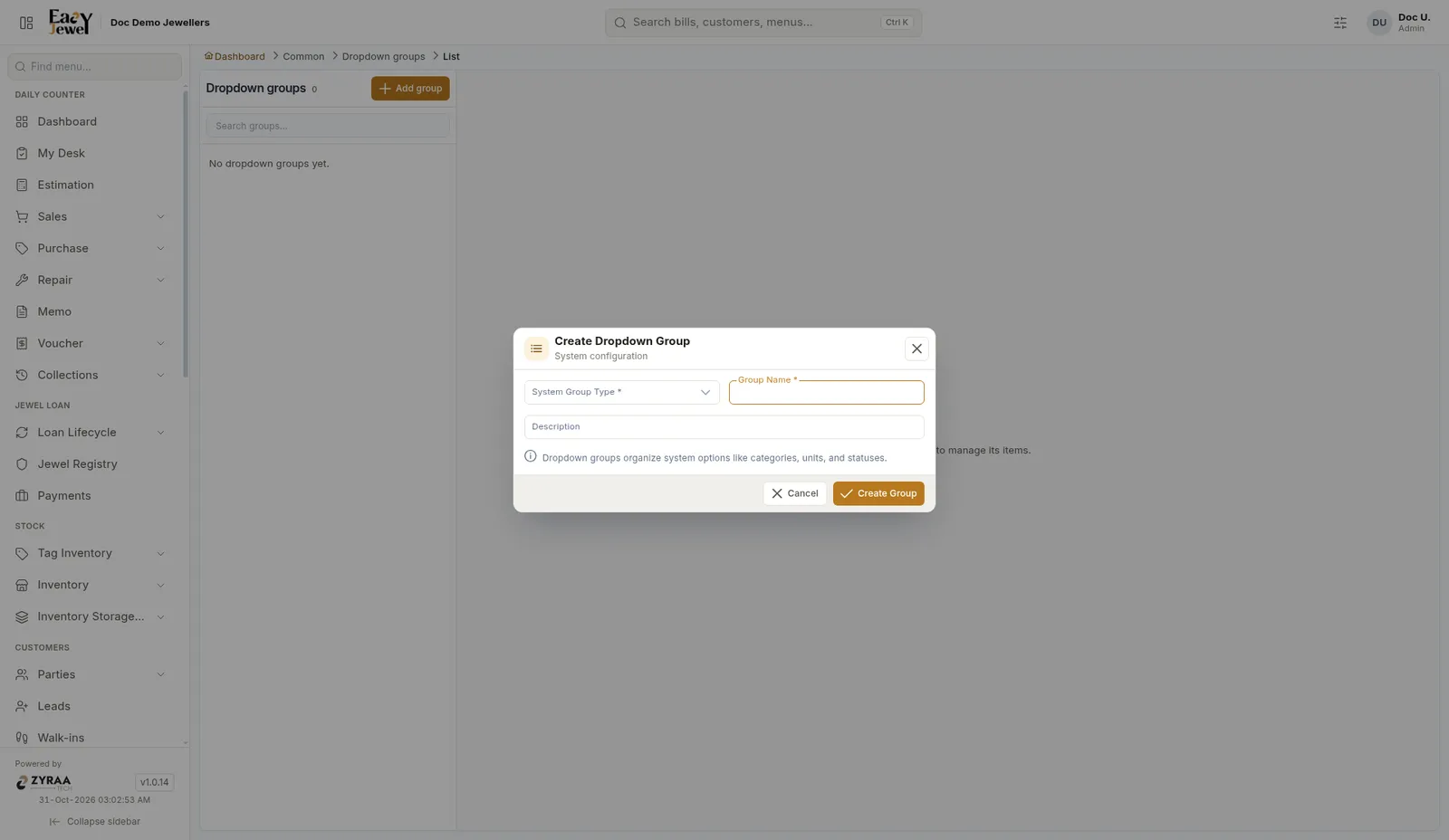Click the Add group button

(410, 89)
